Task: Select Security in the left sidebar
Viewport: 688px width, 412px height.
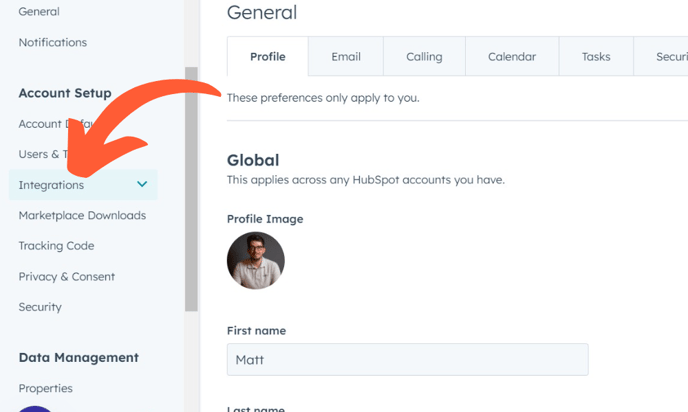Action: click(x=40, y=307)
